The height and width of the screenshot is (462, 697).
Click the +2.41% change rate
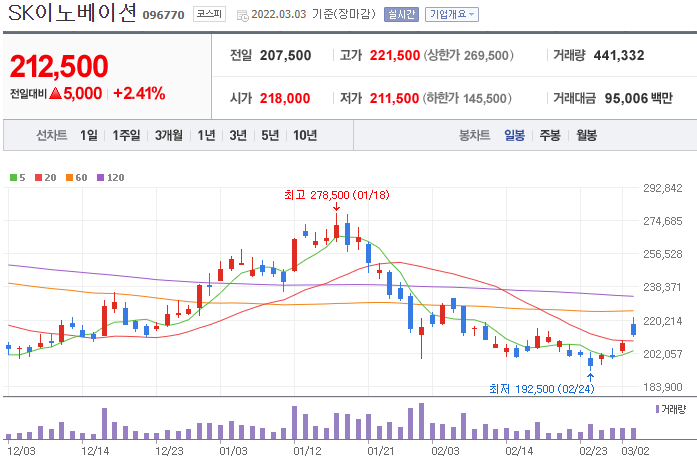[x=139, y=93]
